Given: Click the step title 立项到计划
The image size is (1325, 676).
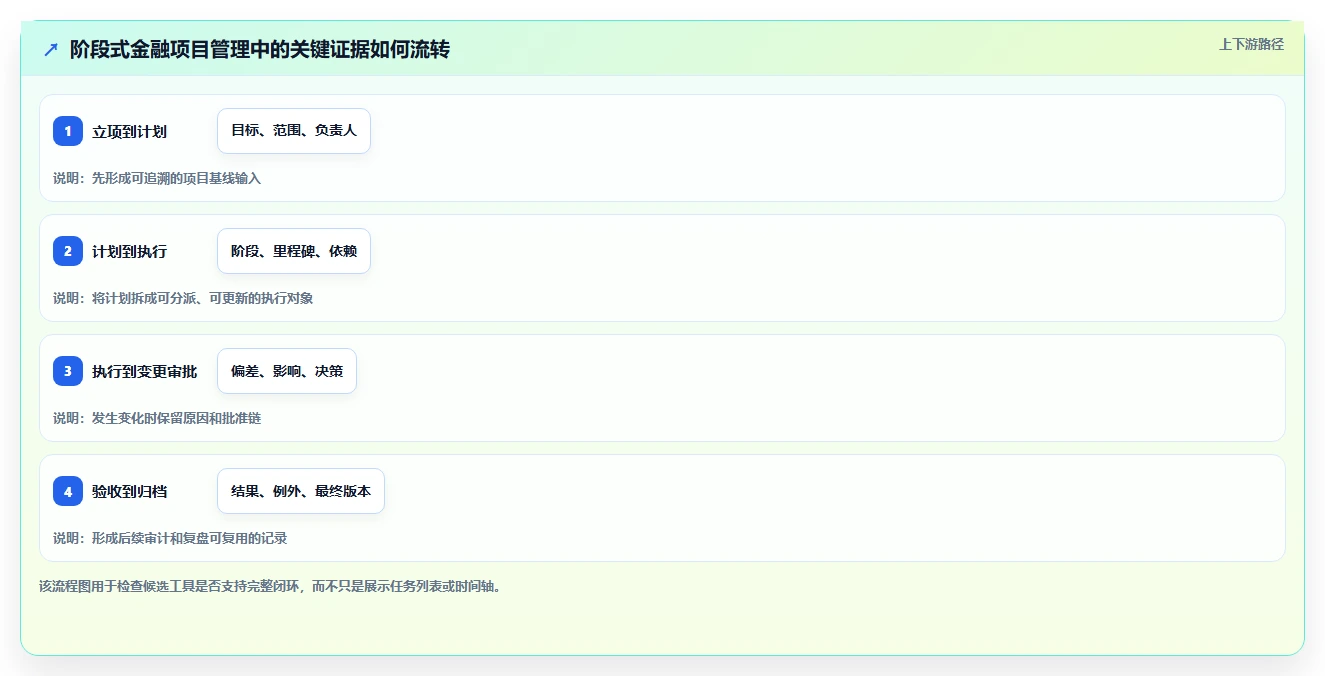Looking at the screenshot, I should (x=130, y=132).
